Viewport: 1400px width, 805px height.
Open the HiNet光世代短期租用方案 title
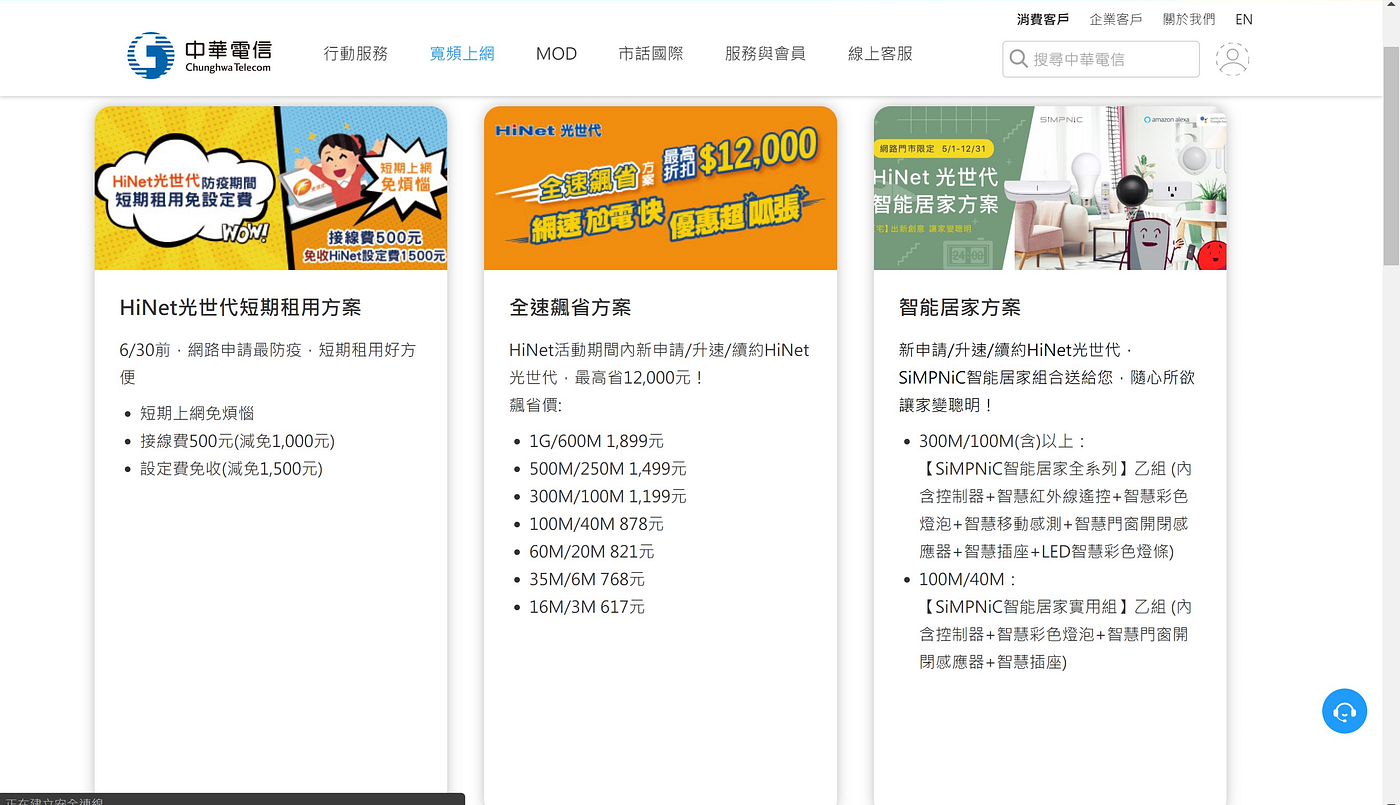click(x=241, y=307)
